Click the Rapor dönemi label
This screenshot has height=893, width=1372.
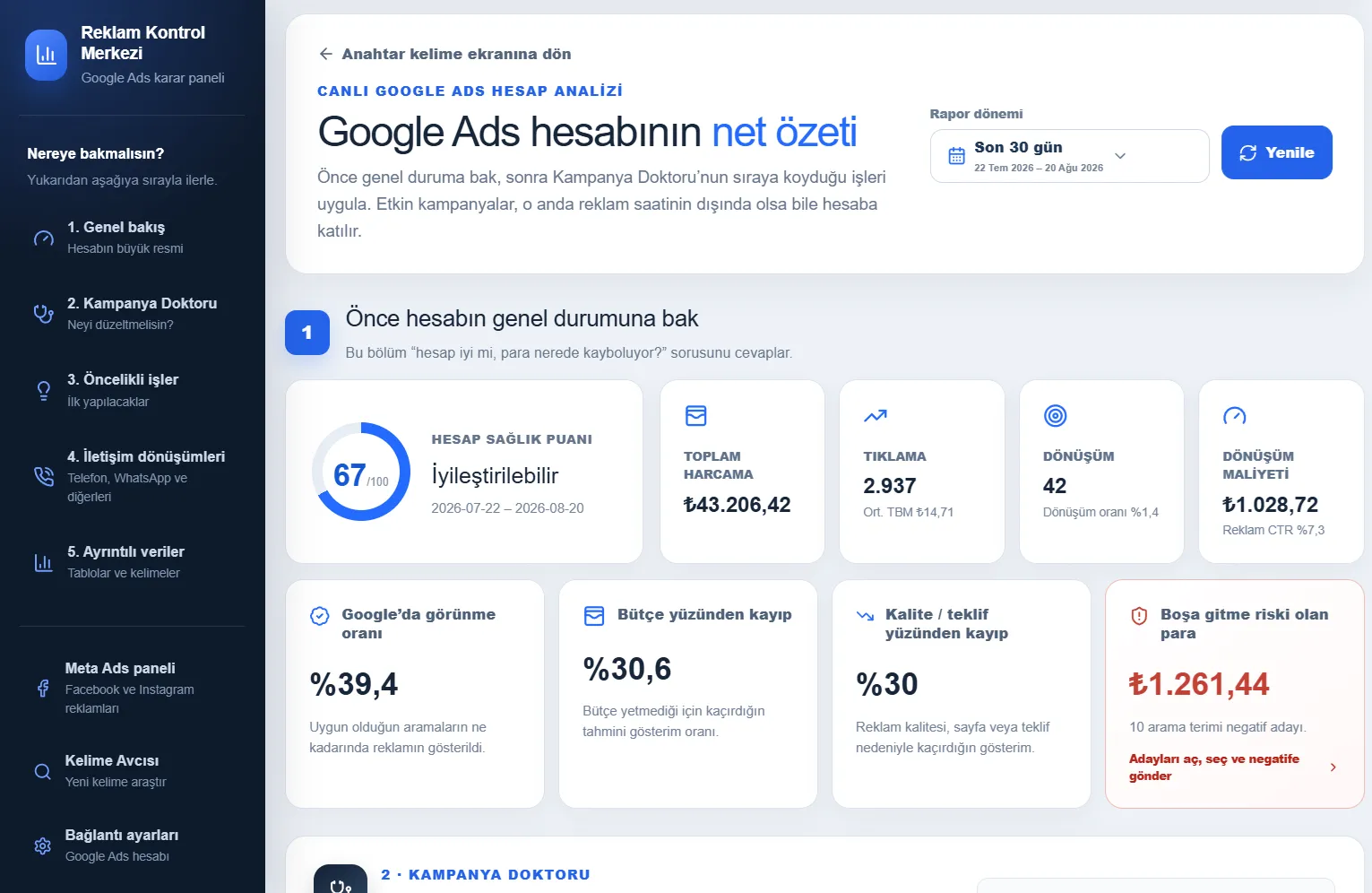[x=976, y=114]
